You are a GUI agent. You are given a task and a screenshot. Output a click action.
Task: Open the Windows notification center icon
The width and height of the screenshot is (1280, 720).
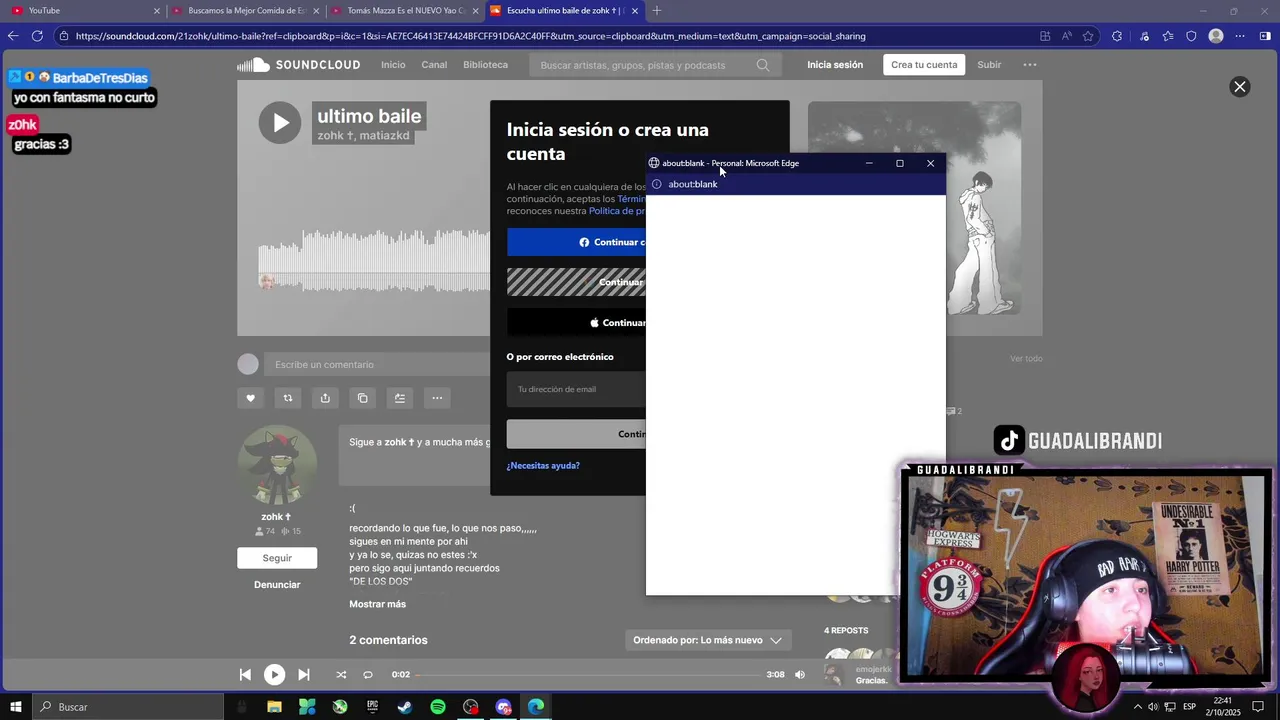[1259, 707]
